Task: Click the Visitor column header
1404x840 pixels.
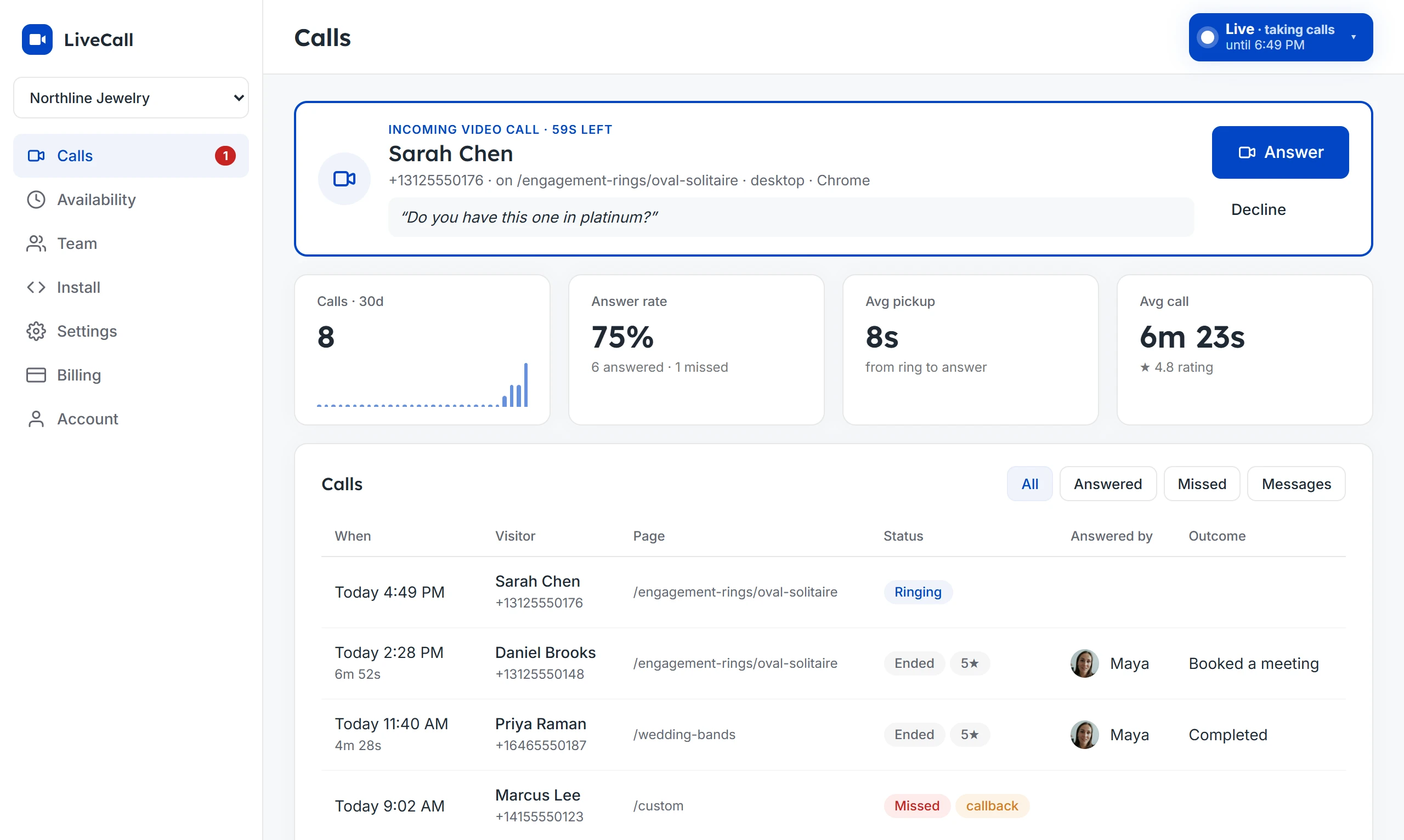Action: pyautogui.click(x=515, y=536)
